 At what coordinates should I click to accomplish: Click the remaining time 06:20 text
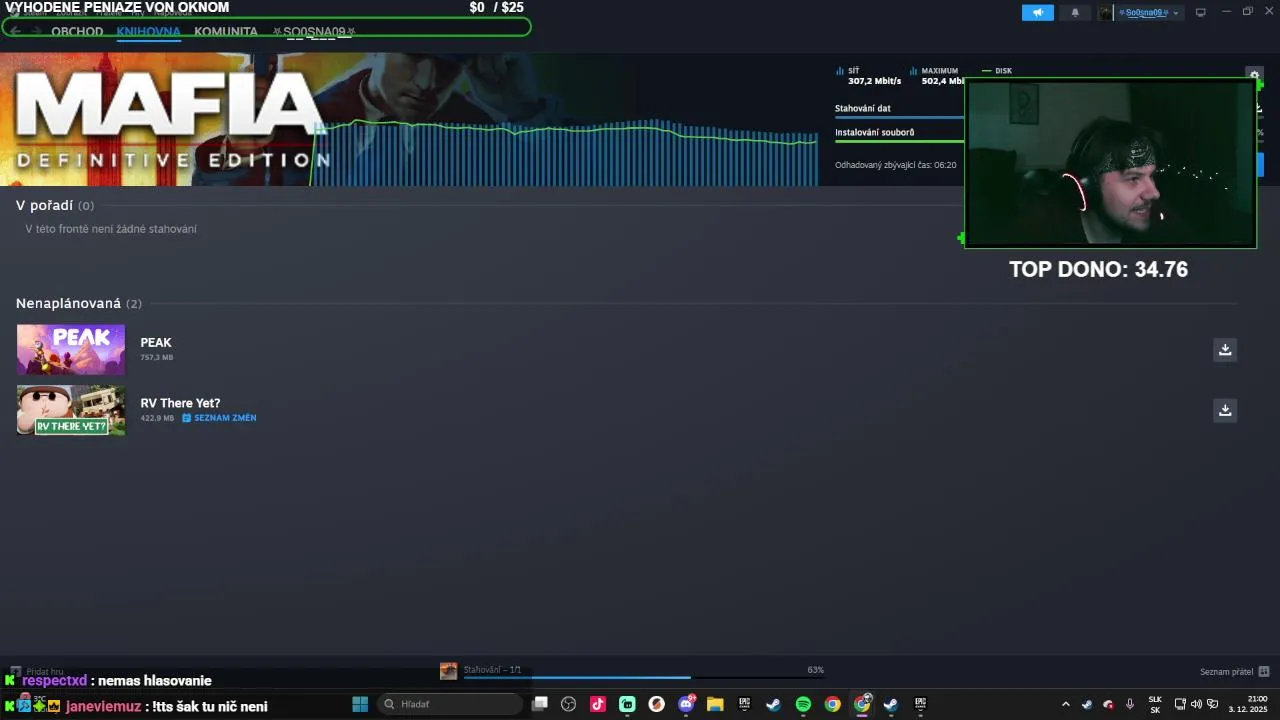pos(896,165)
